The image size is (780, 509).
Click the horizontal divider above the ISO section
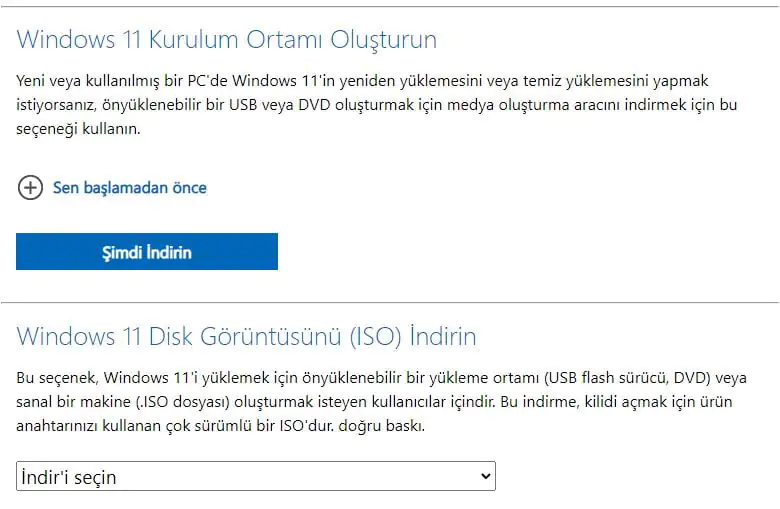point(390,302)
